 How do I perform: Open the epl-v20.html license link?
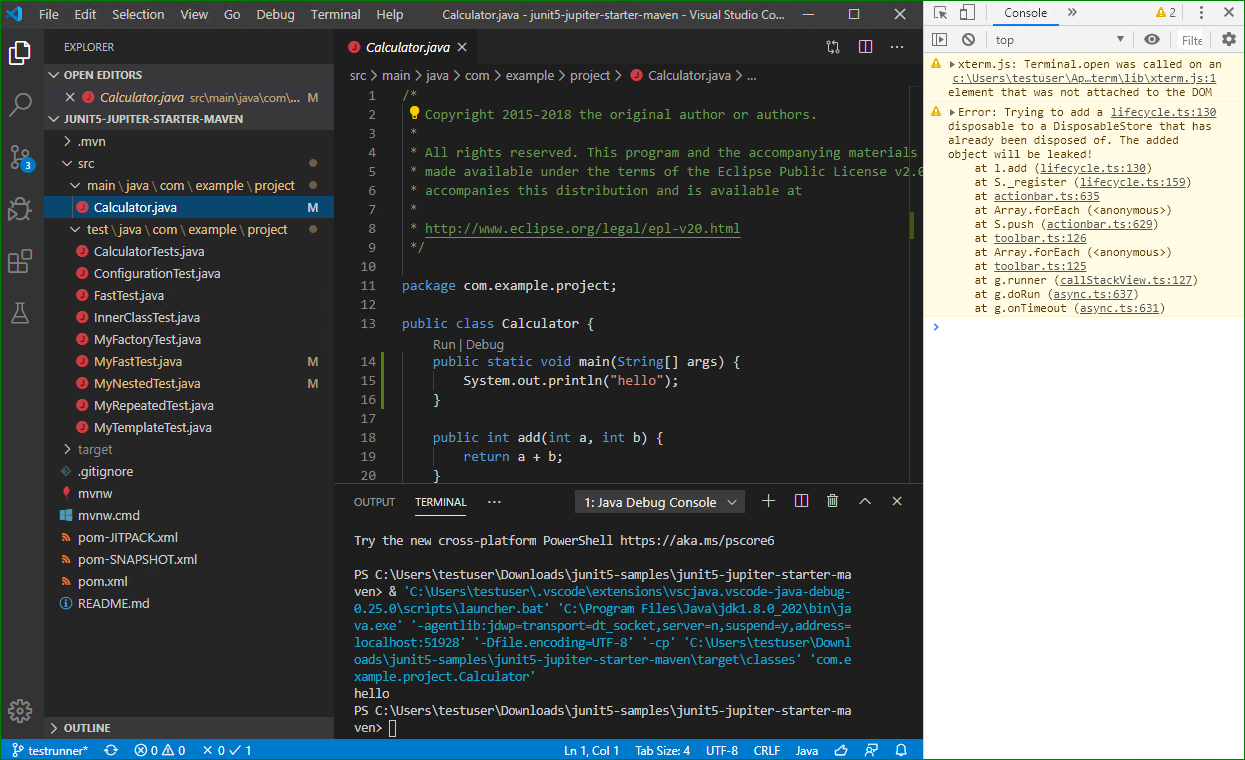[582, 228]
